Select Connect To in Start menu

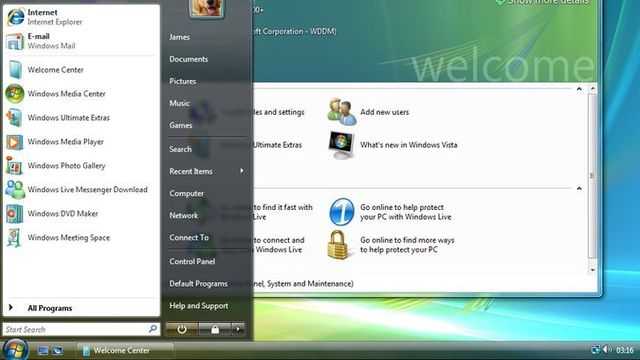click(x=189, y=238)
